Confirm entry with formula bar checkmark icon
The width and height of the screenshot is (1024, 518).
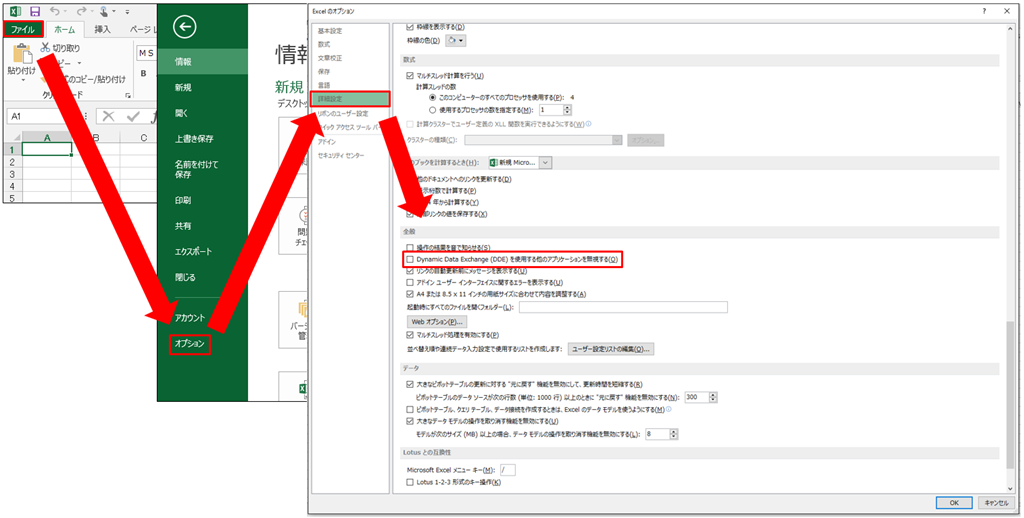133,116
